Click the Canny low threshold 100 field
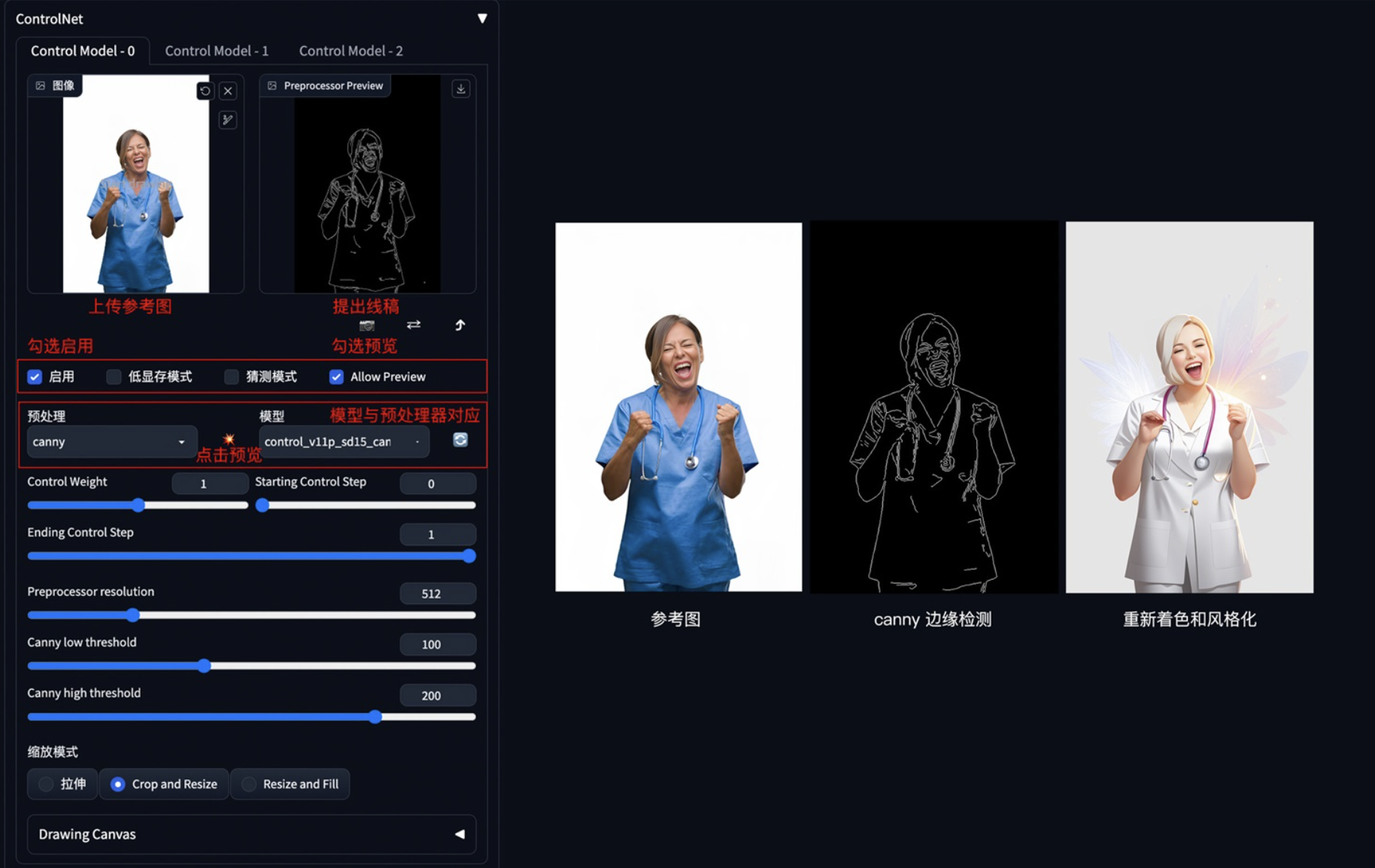 438,645
